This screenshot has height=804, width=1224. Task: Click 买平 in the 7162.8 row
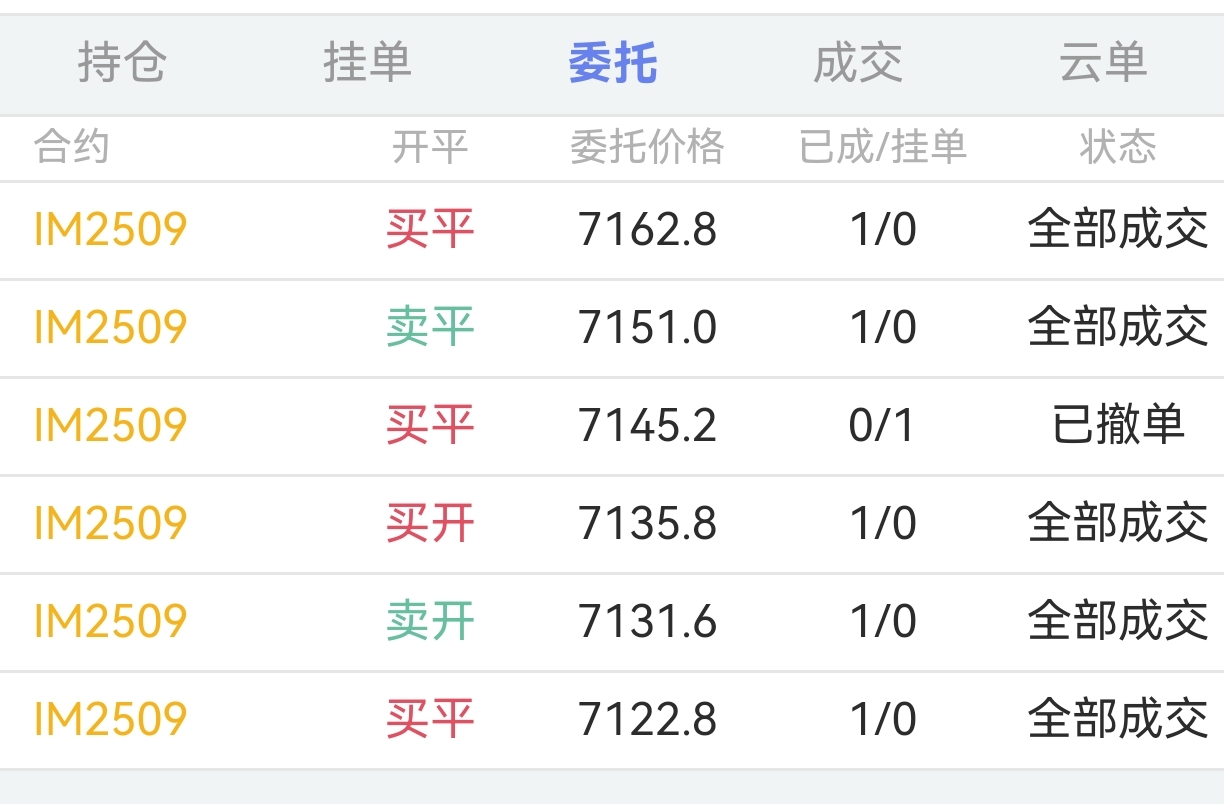430,230
